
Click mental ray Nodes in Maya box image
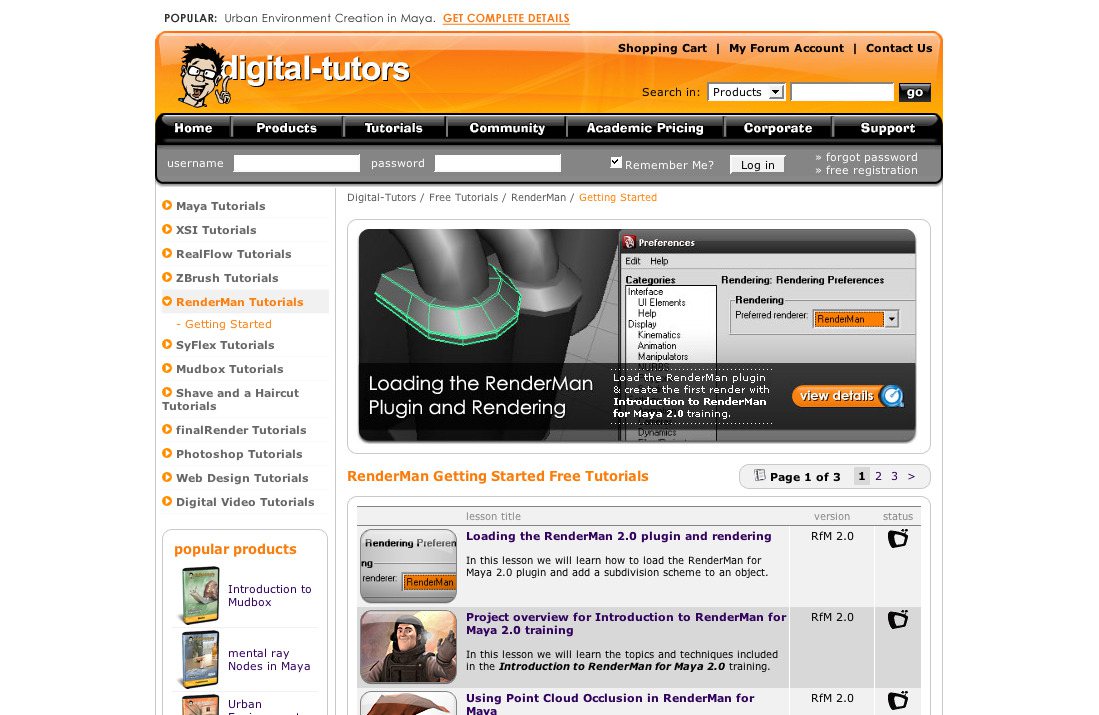(200, 659)
